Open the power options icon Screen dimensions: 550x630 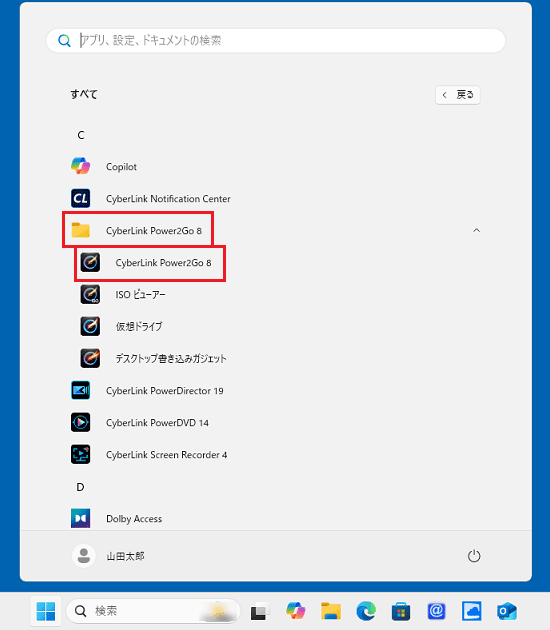[474, 556]
